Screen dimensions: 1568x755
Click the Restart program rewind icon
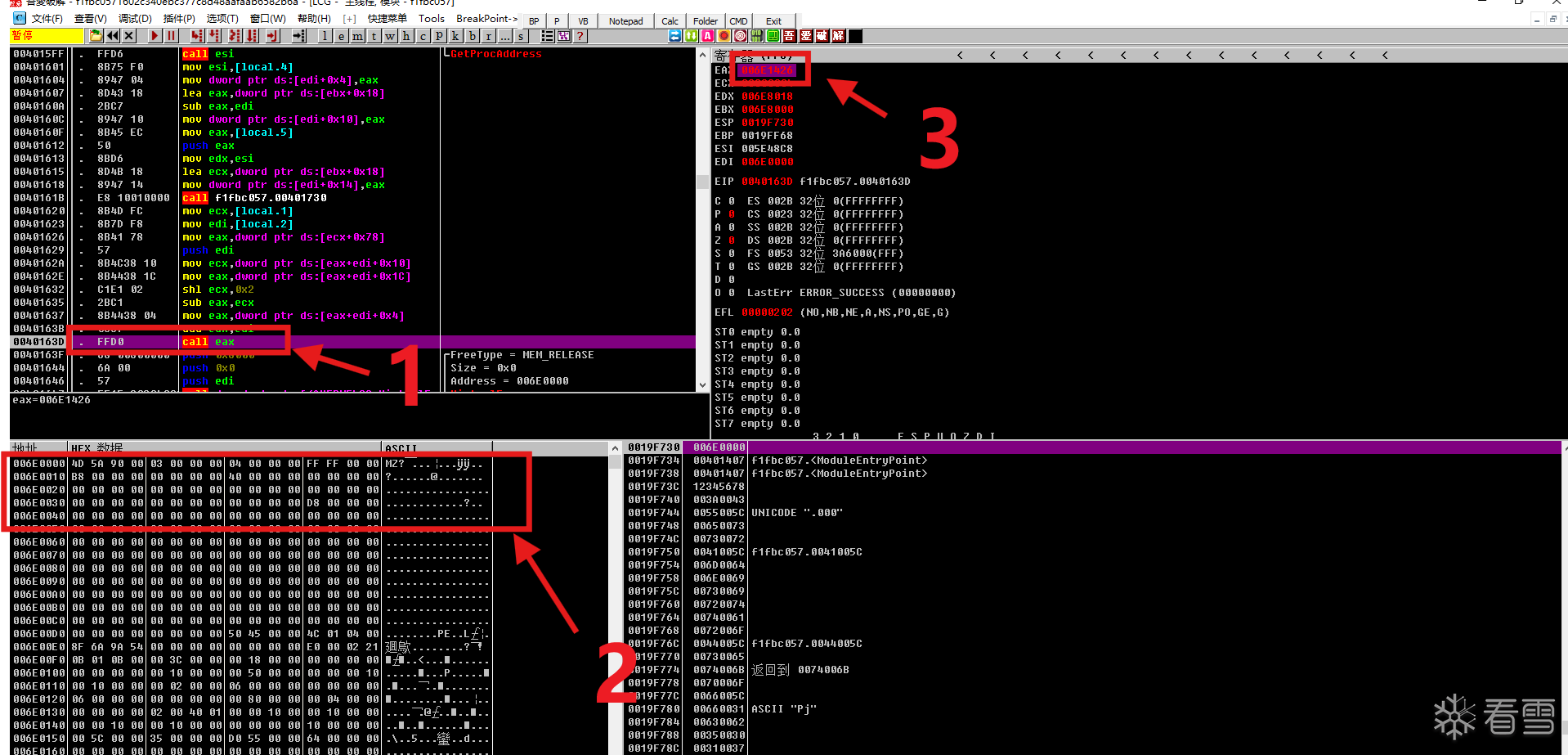tap(113, 36)
